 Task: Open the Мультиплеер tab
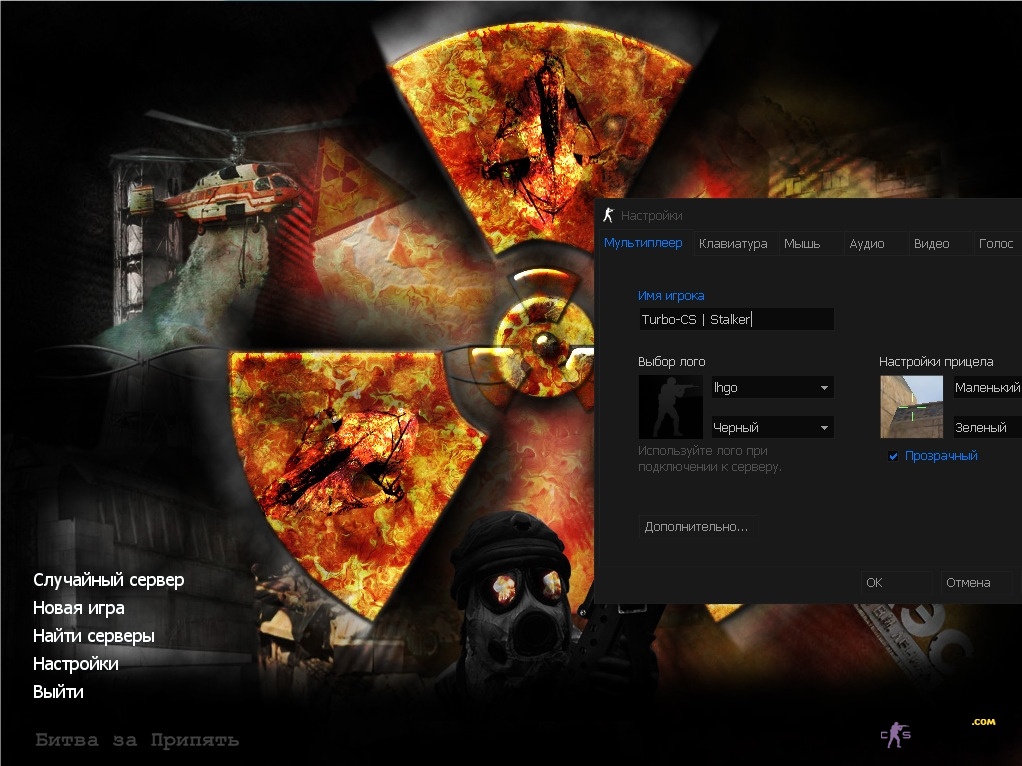click(643, 243)
